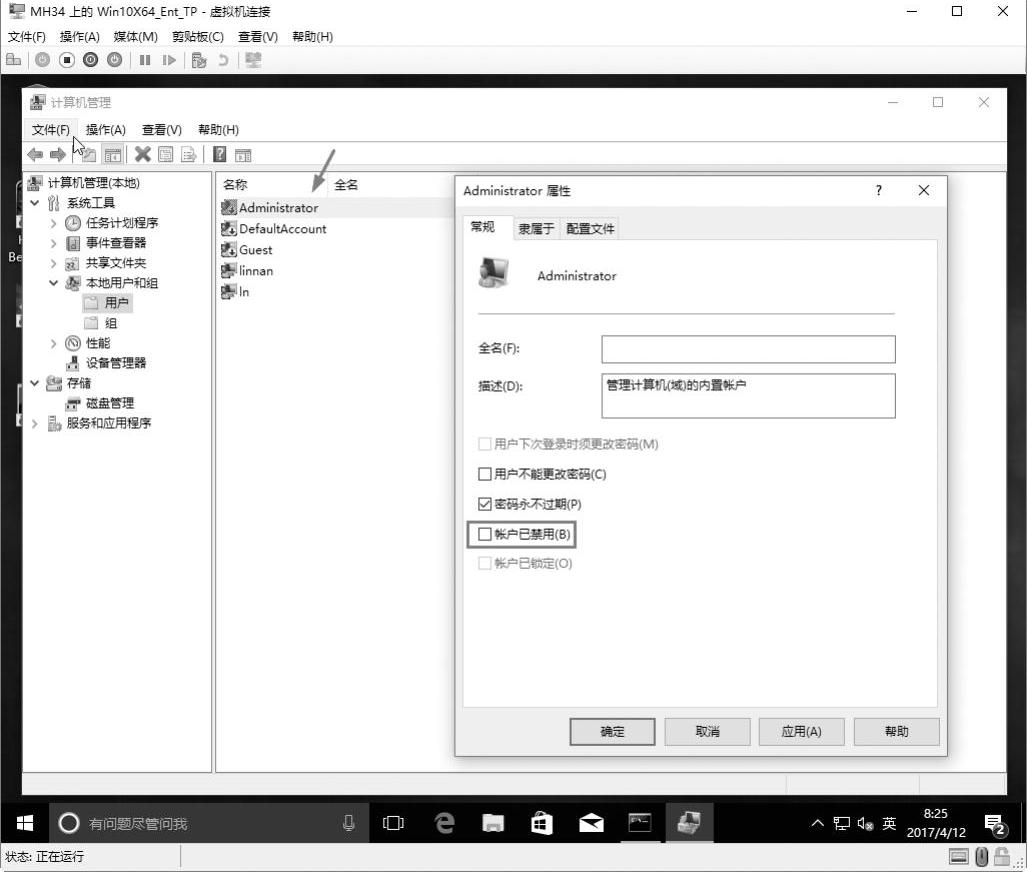
Task: Pause the virtual machine
Action: 145,60
